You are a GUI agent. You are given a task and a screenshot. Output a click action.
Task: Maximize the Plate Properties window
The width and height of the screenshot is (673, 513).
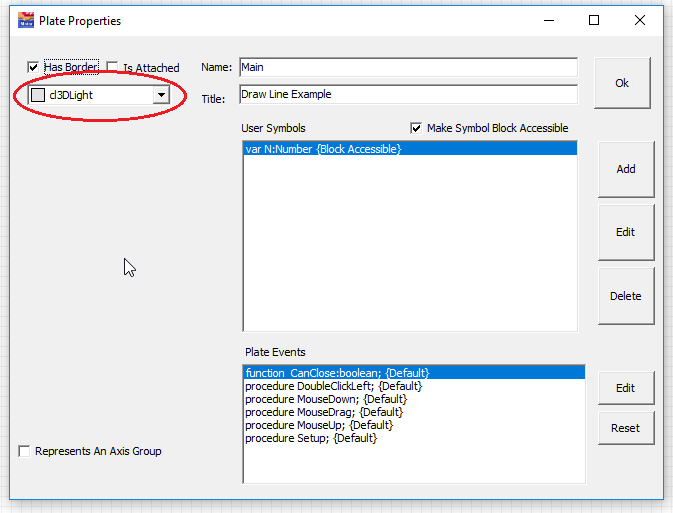[594, 20]
